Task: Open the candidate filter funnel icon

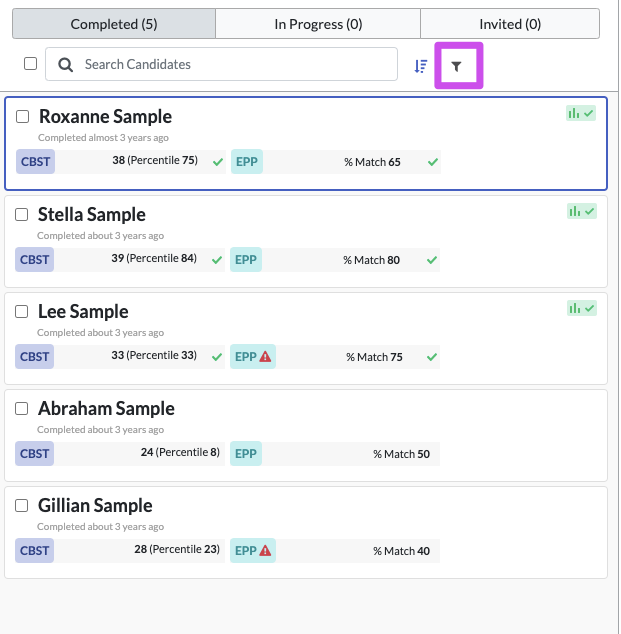Action: tap(456, 66)
